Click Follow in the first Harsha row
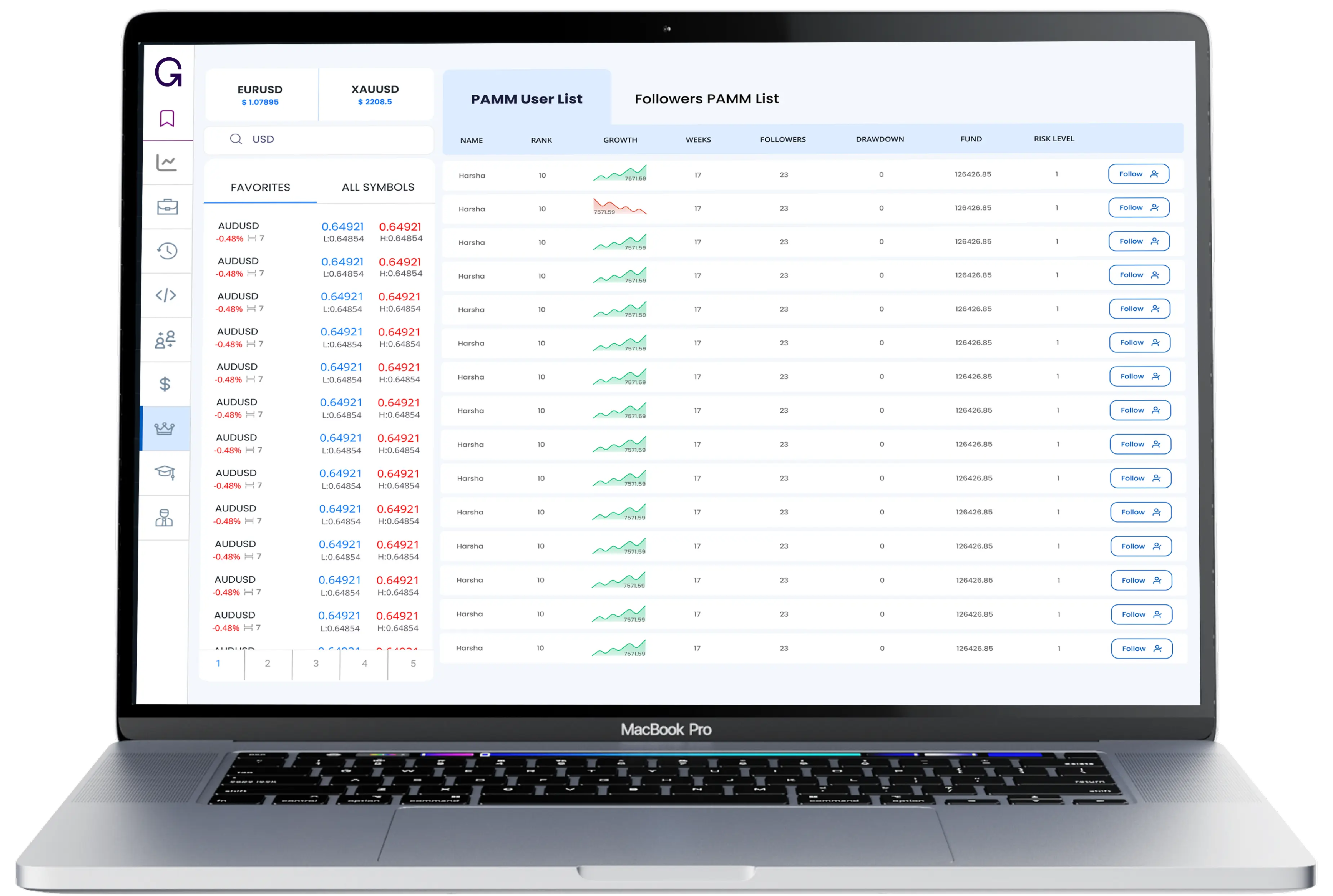Screen dimensions: 1333x896 (x=1138, y=174)
